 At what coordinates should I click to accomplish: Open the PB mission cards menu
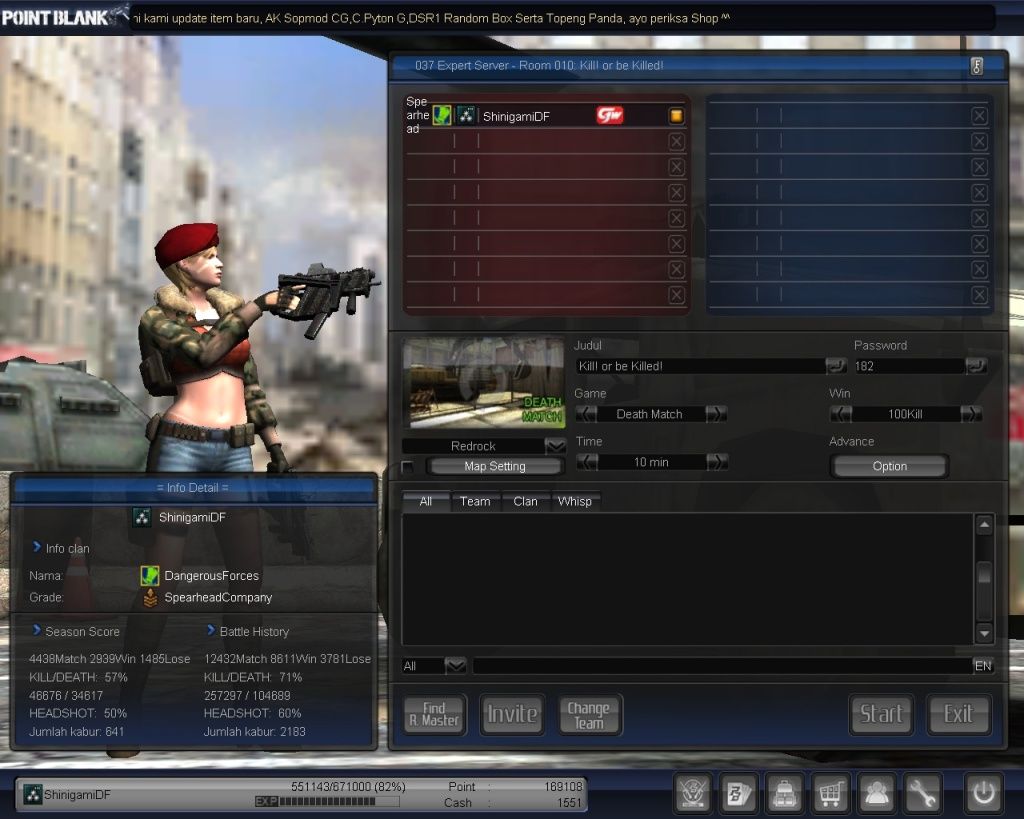point(739,794)
